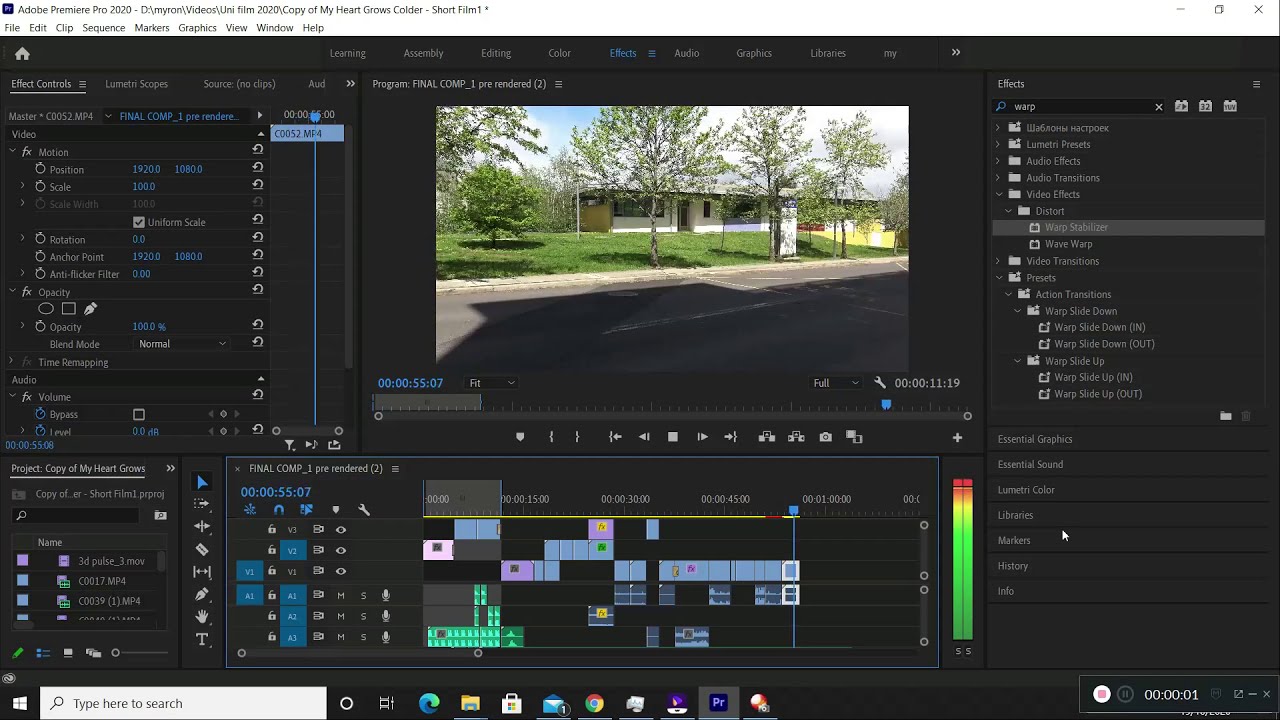1280x720 pixels.
Task: Open timeline display settings wrench
Action: (364, 510)
